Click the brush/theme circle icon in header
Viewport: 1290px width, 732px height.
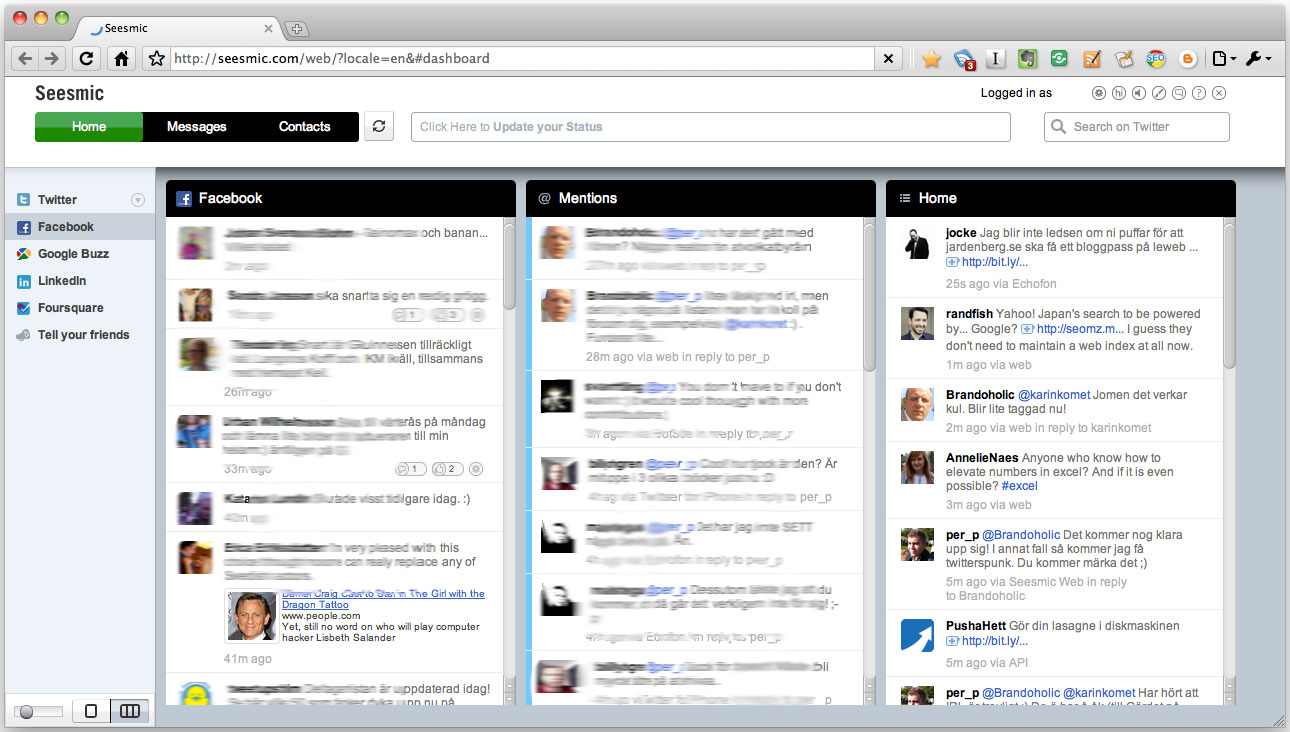(x=1159, y=93)
